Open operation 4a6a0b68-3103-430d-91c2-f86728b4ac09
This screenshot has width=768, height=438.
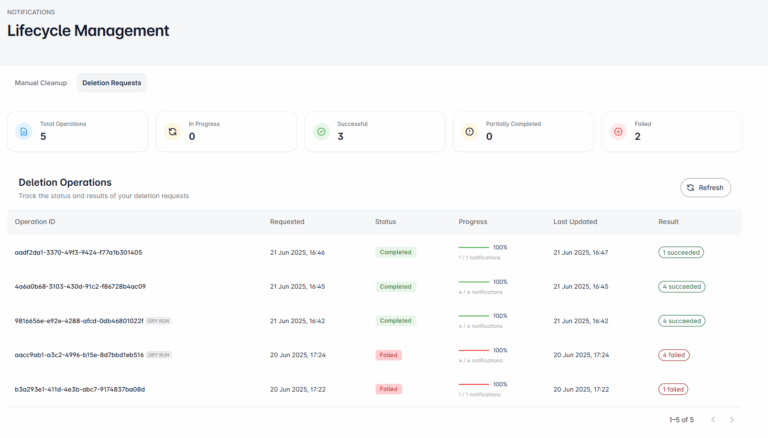(80, 286)
